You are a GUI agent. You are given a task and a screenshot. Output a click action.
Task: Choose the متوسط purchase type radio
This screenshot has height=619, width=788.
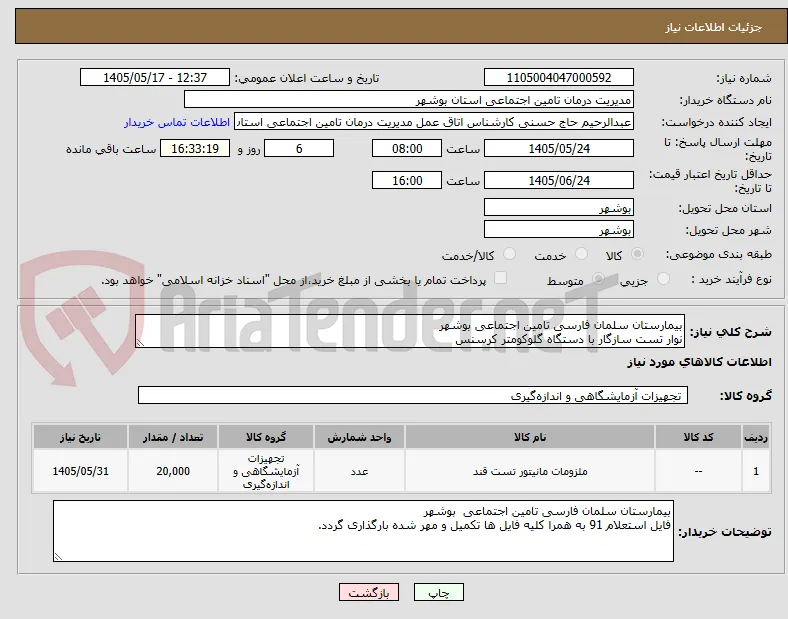click(598, 279)
